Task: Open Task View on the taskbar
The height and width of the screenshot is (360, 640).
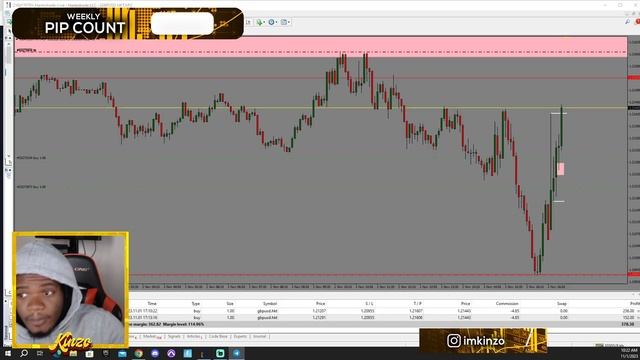Action: tap(40, 353)
